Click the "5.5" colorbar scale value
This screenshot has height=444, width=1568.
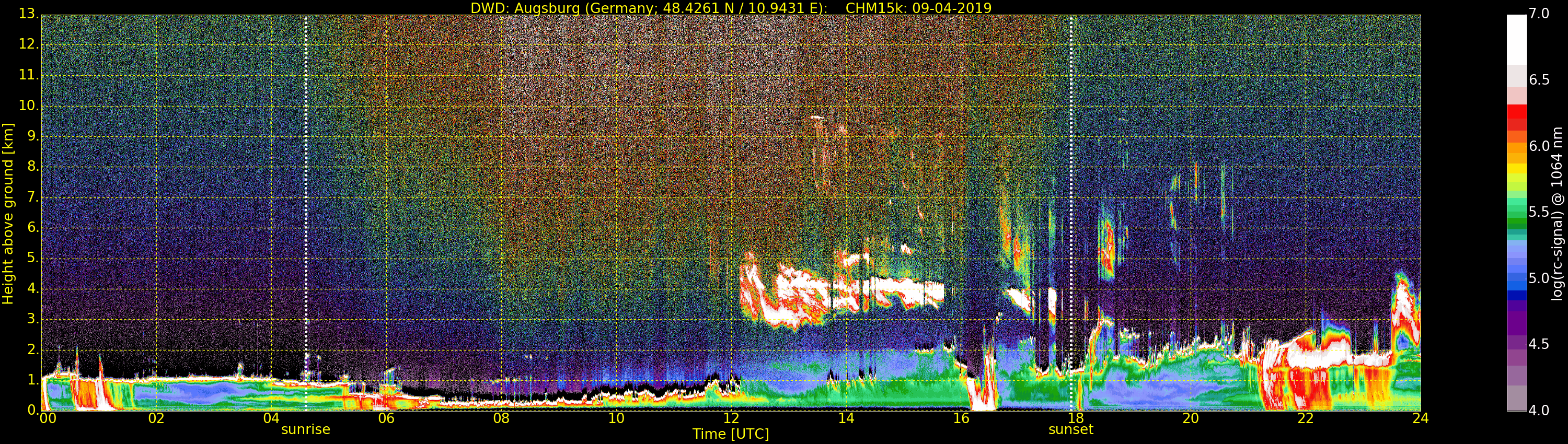[x=1539, y=212]
